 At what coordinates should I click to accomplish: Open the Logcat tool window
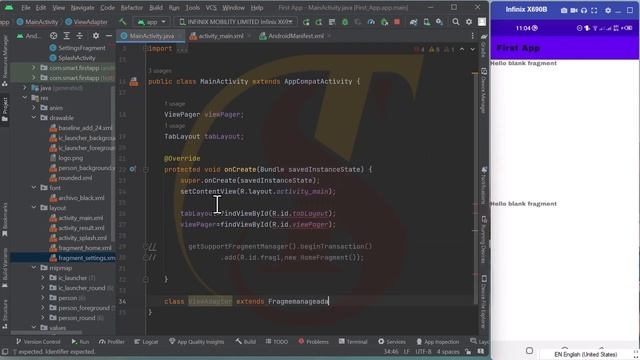tap(146, 342)
